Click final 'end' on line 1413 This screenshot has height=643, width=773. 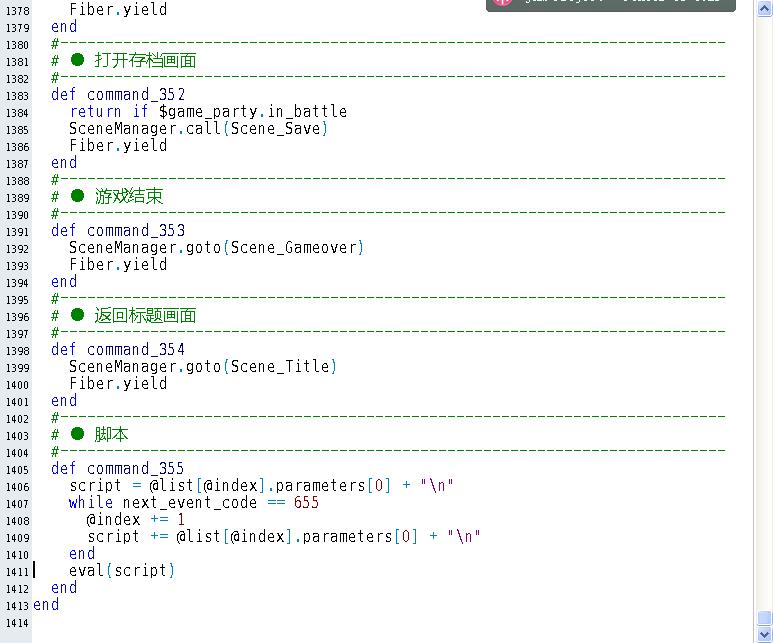click(46, 605)
